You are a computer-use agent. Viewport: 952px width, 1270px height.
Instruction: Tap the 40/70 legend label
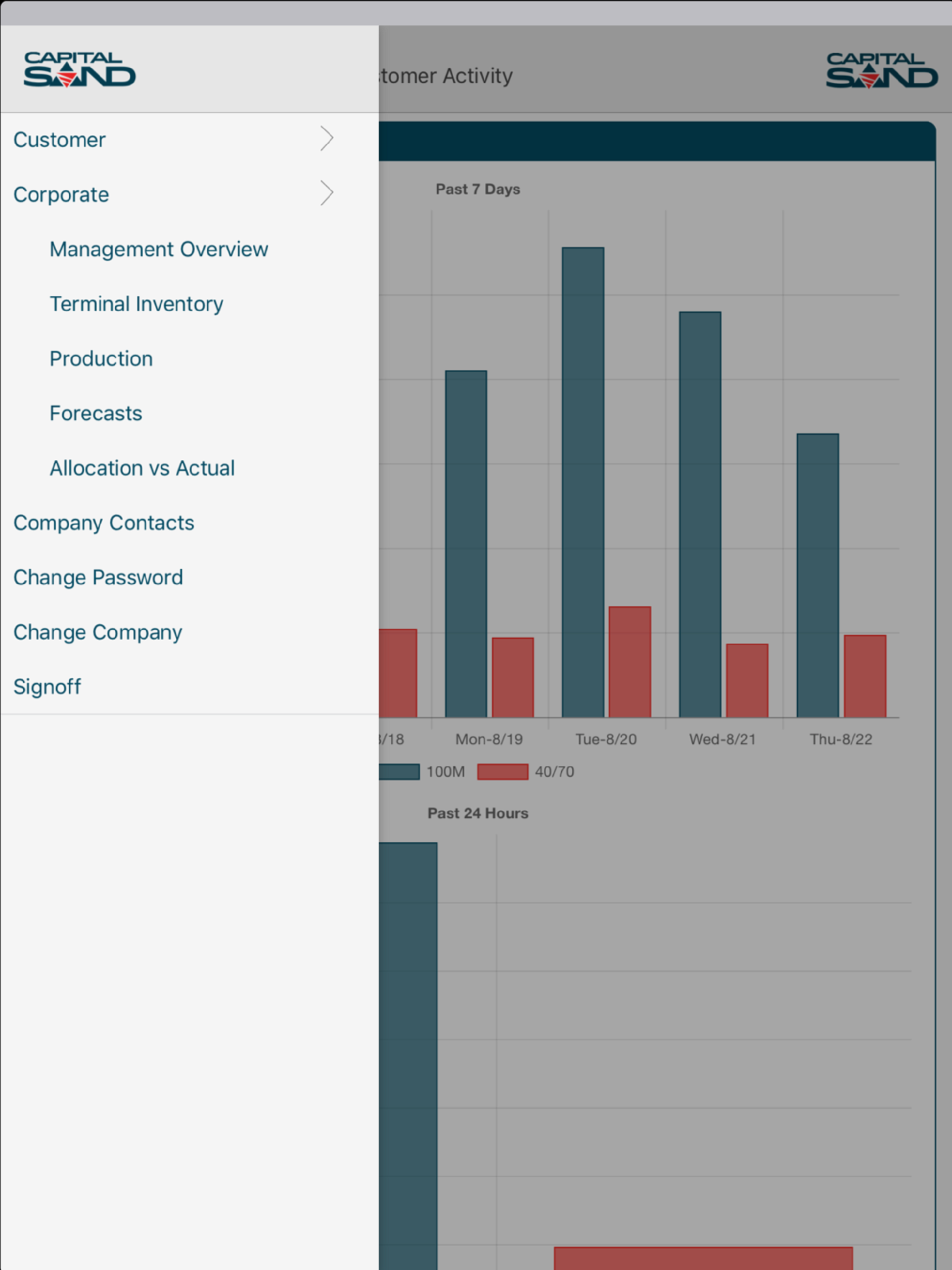click(555, 772)
